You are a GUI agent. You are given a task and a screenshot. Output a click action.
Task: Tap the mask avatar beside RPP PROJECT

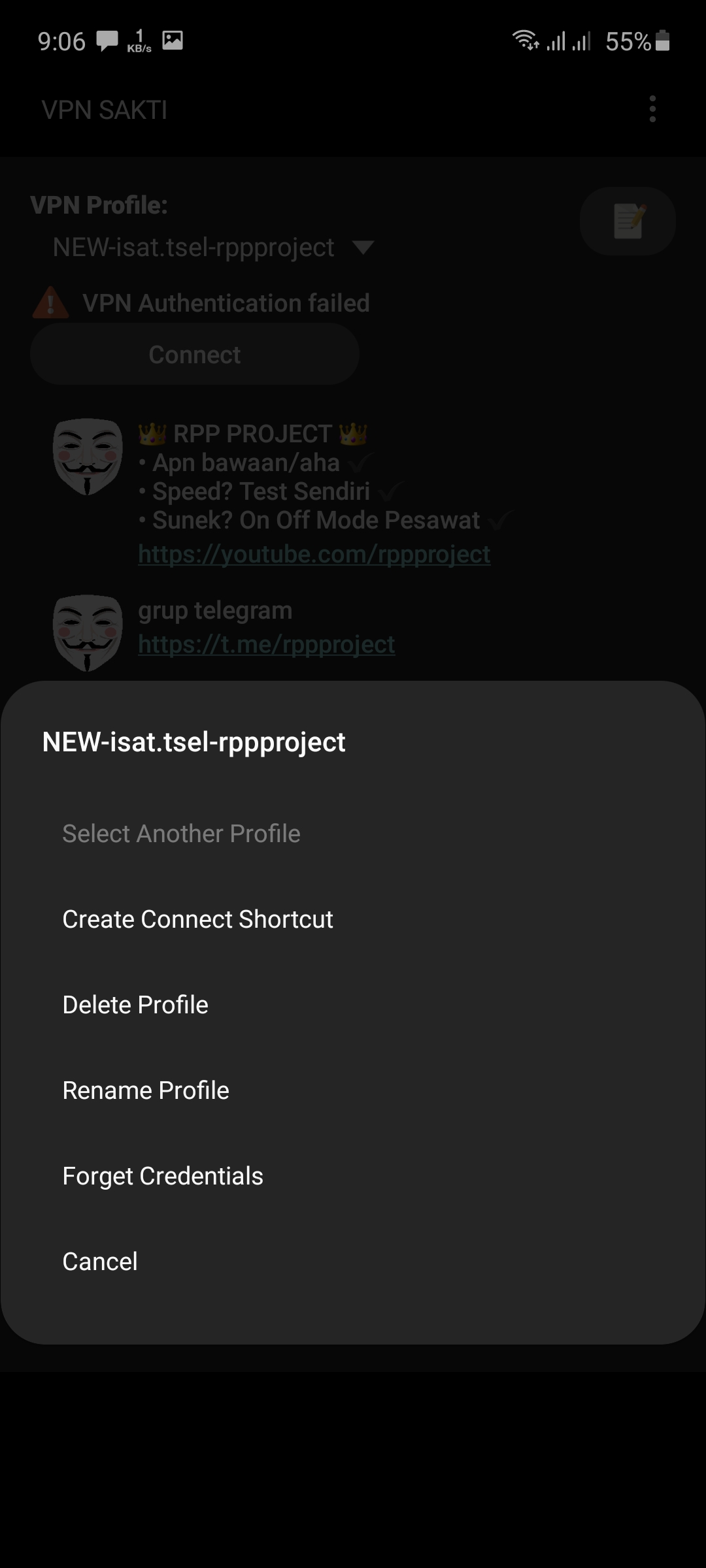tap(88, 456)
